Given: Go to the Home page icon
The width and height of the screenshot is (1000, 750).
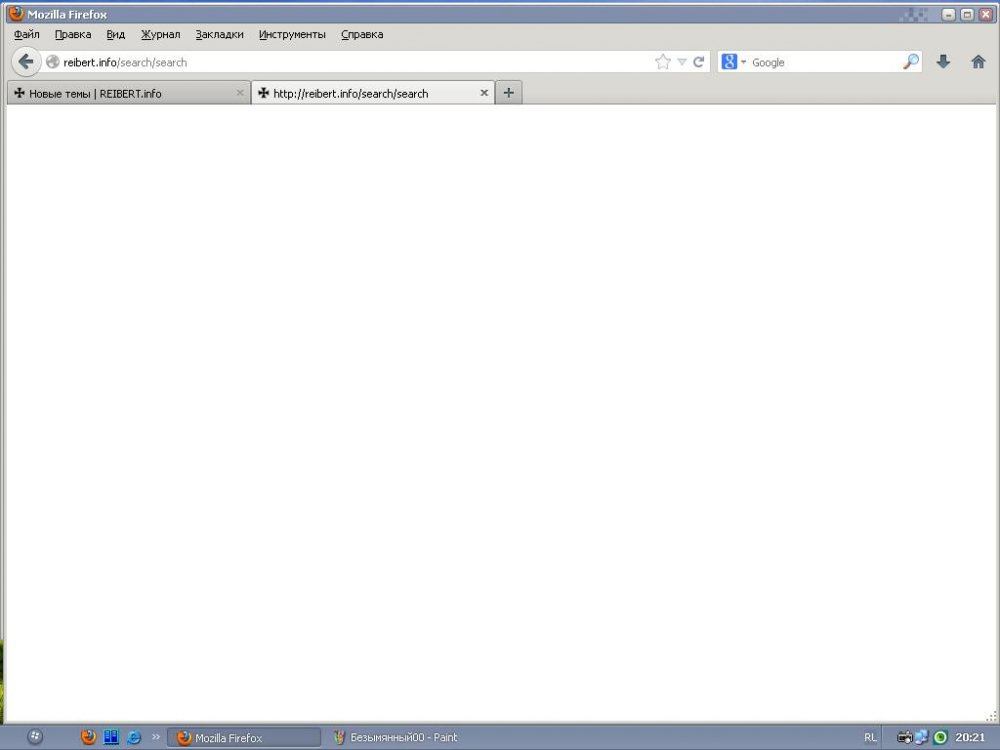Looking at the screenshot, I should pos(978,62).
